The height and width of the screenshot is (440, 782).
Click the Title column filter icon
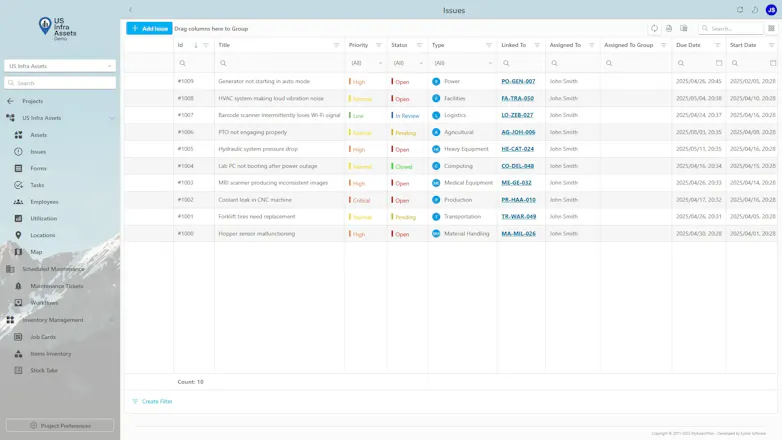click(336, 45)
